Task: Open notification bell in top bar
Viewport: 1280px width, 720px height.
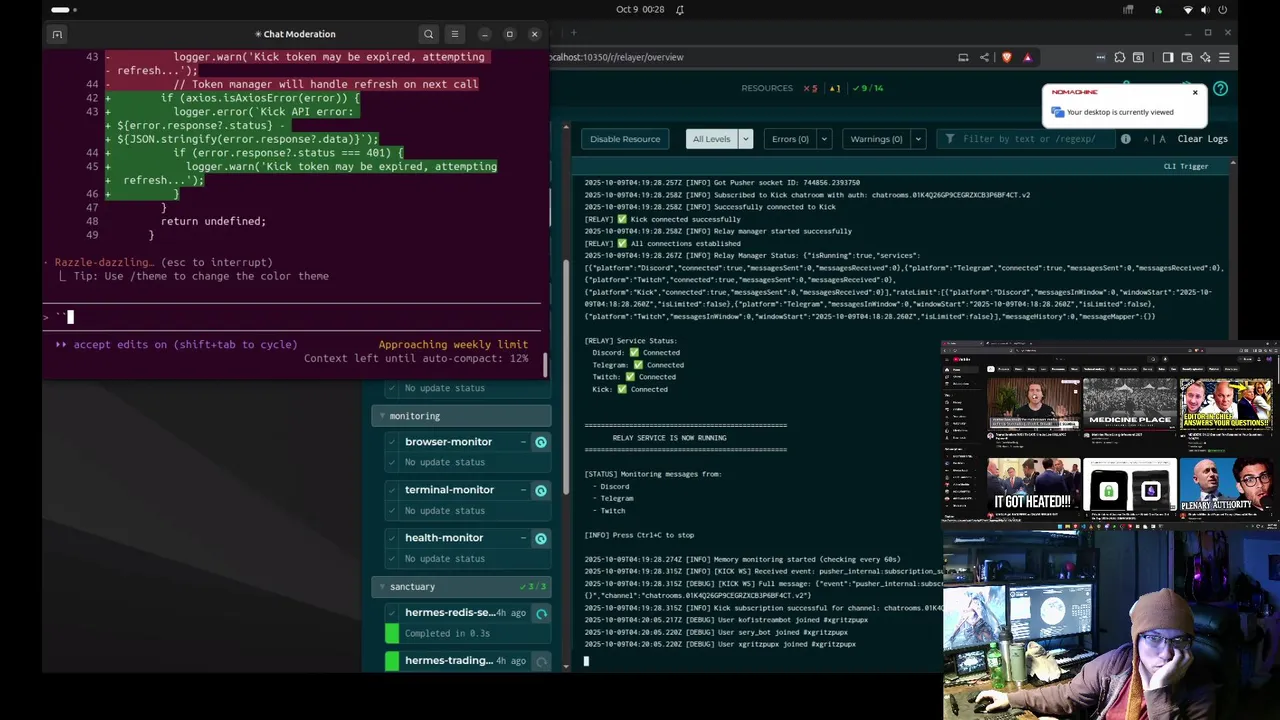Action: point(680,9)
